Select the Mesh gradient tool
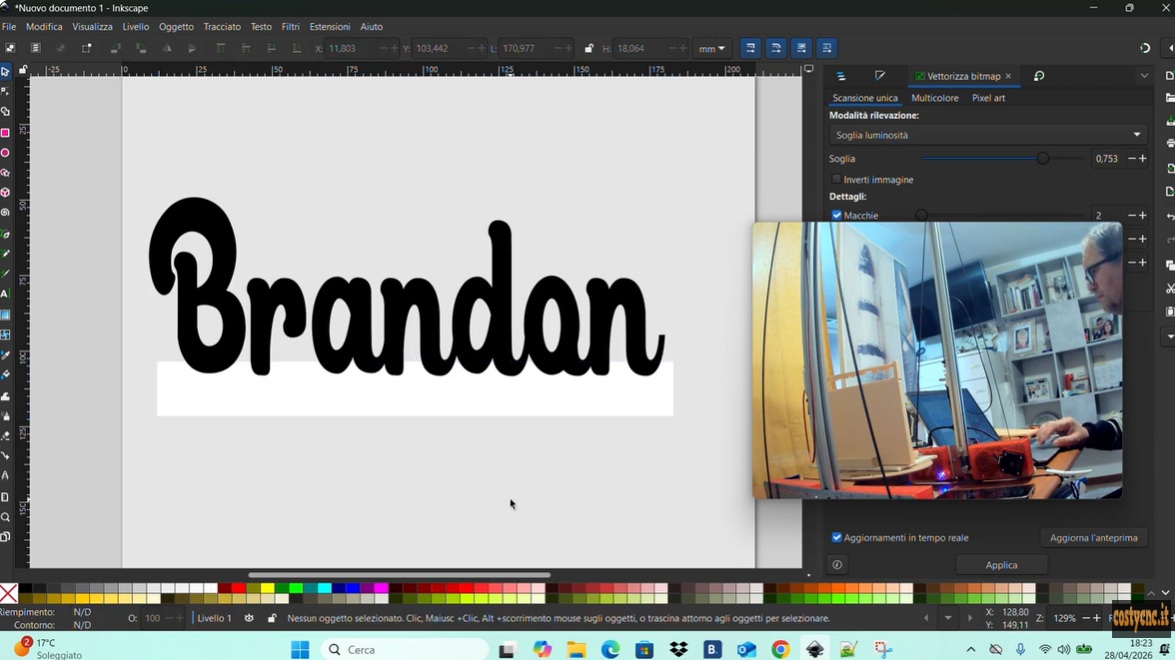The image size is (1175, 660). [5, 335]
